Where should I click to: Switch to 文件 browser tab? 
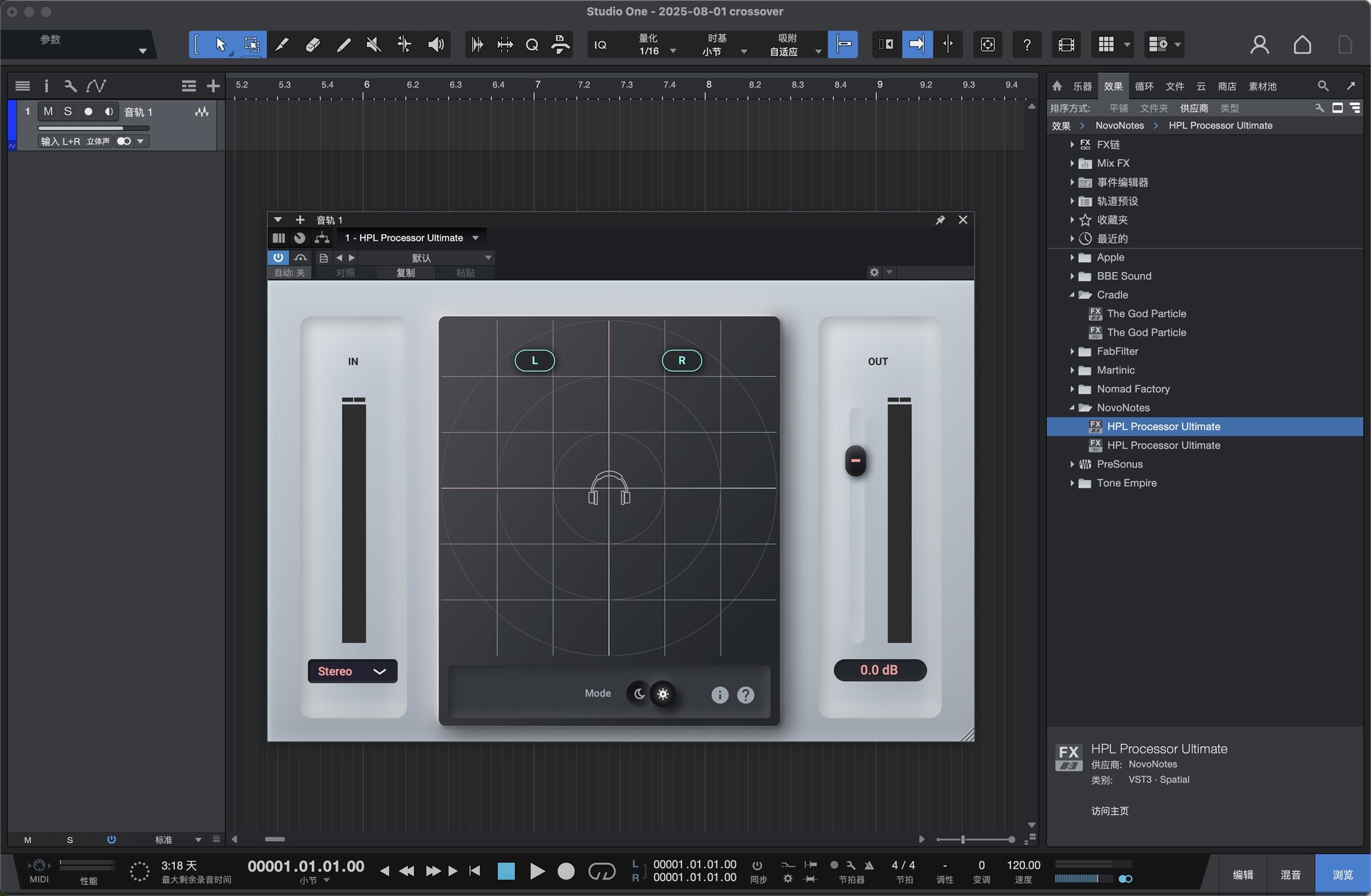(1175, 86)
